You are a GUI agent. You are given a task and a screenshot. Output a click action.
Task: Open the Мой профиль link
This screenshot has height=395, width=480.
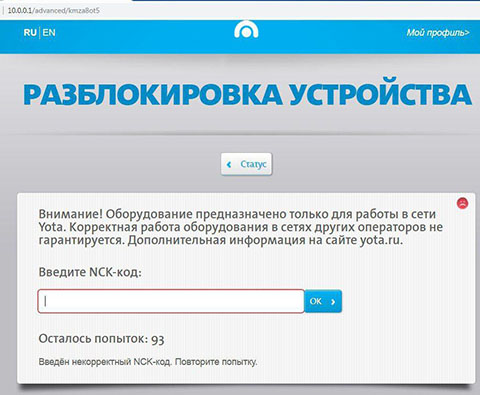point(438,33)
